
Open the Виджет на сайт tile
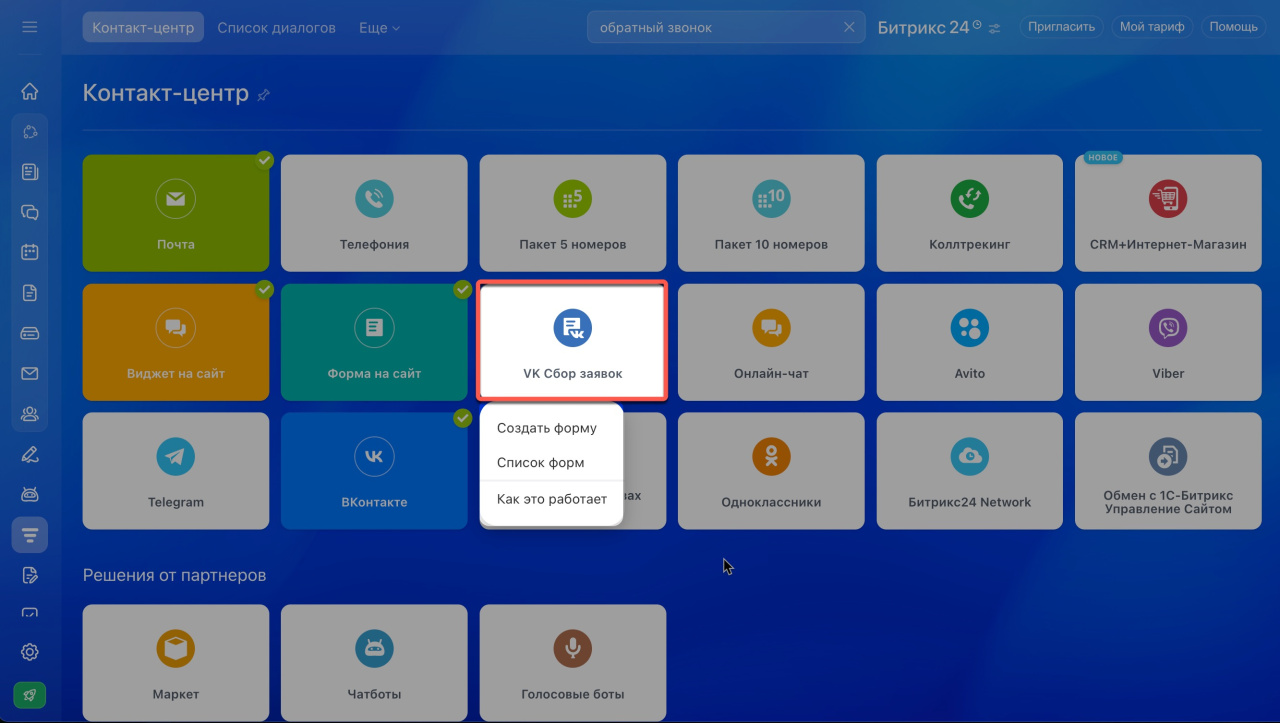point(176,342)
